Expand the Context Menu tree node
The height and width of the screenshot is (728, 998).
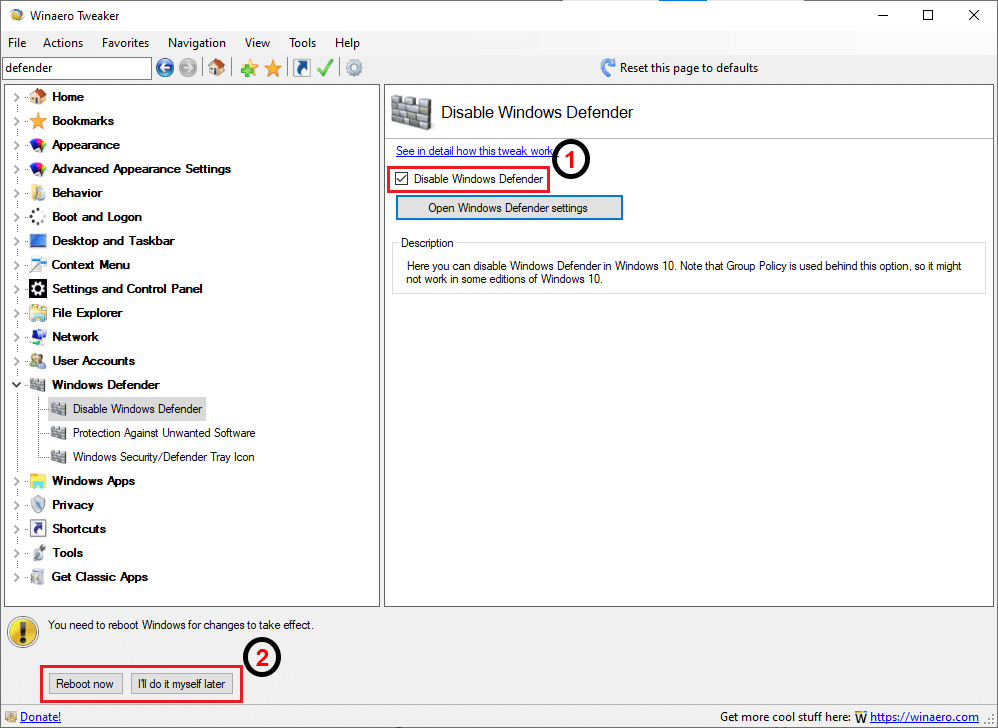pos(17,265)
